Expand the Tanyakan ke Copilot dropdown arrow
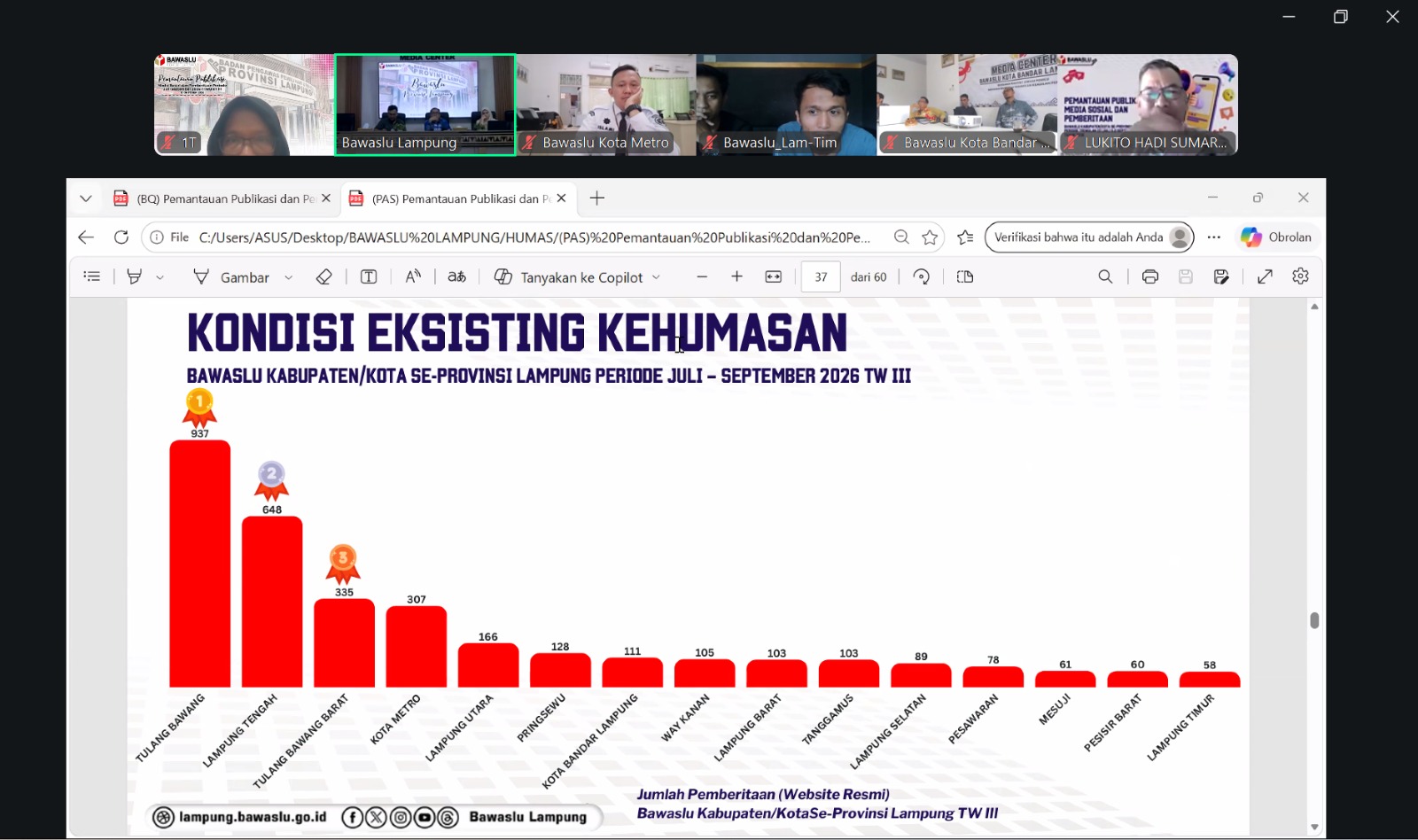Viewport: 1418px width, 840px height. coord(657,277)
